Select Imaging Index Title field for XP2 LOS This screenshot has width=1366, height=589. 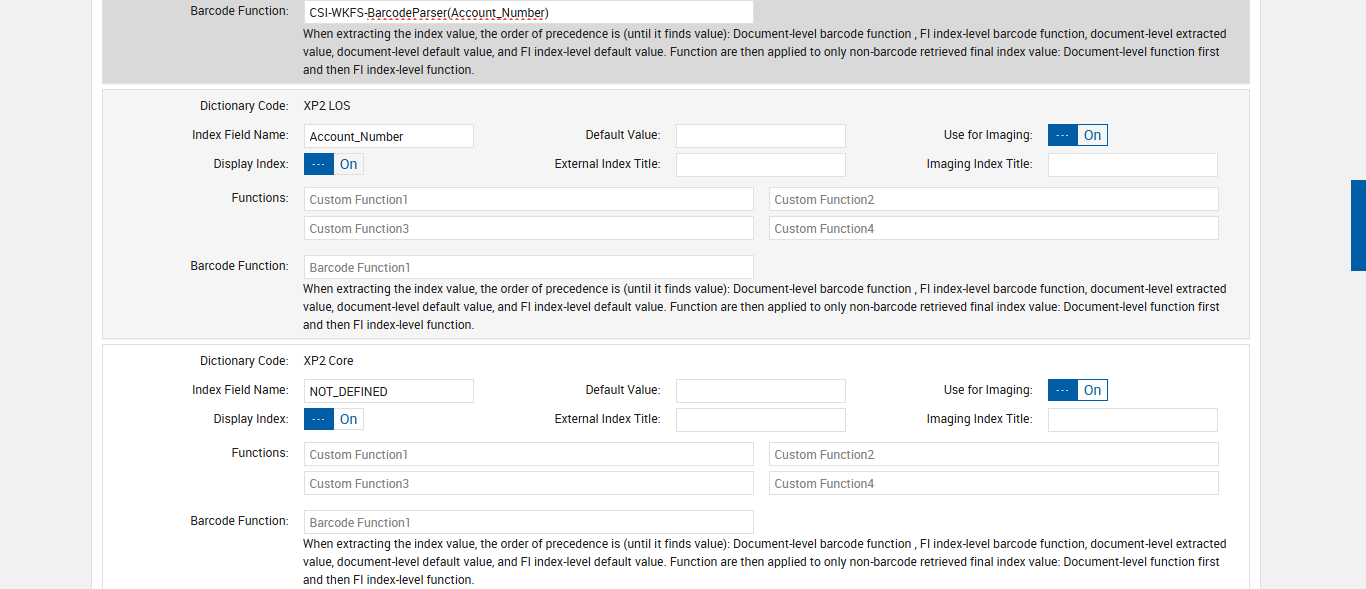(1132, 165)
